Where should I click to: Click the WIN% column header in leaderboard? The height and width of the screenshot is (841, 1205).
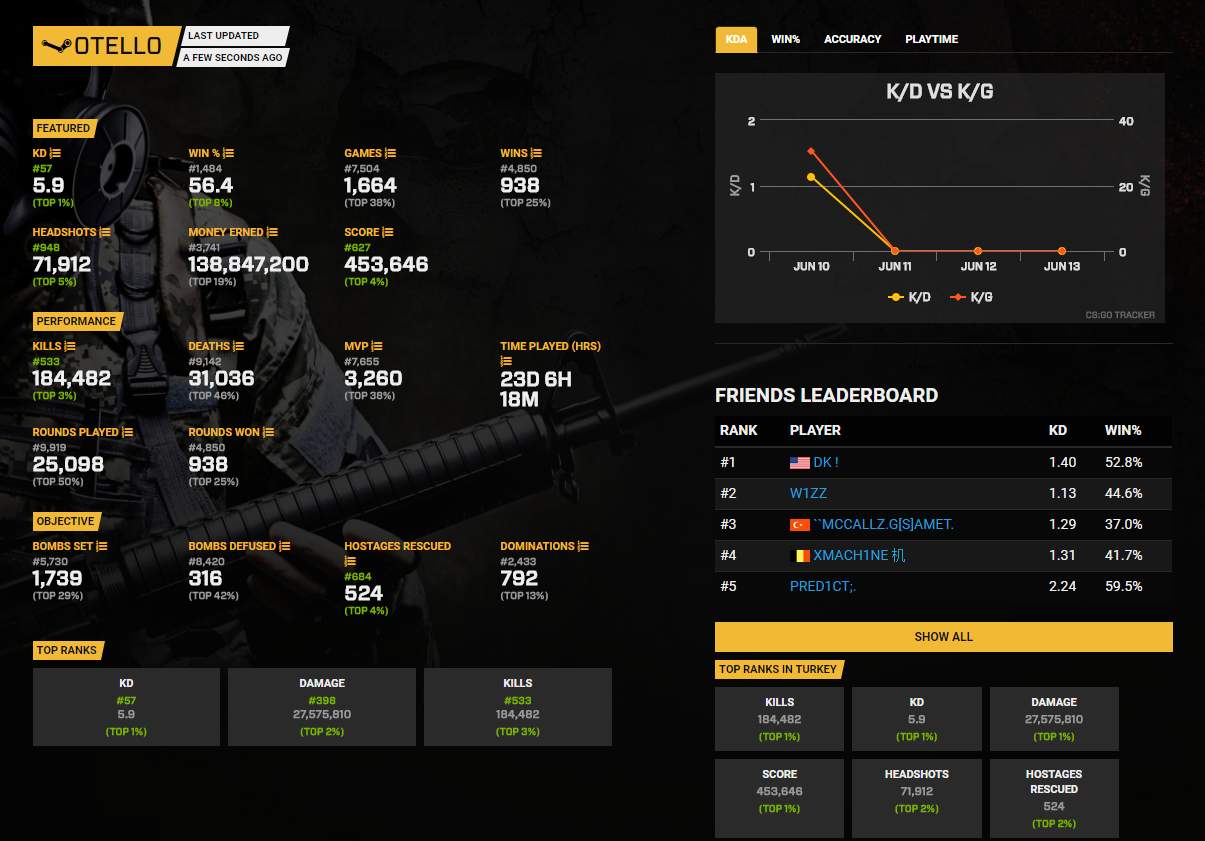point(1123,430)
